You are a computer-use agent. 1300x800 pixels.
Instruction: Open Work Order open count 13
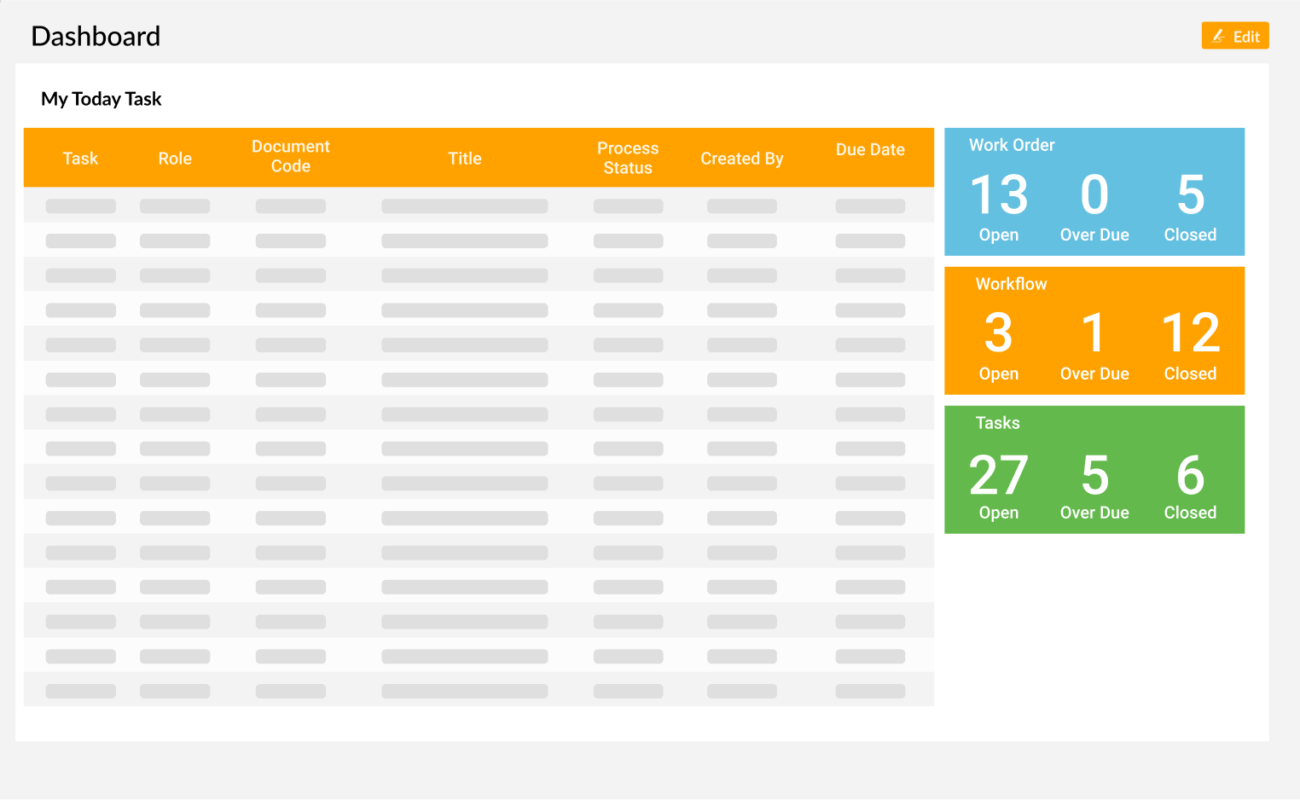click(x=999, y=195)
